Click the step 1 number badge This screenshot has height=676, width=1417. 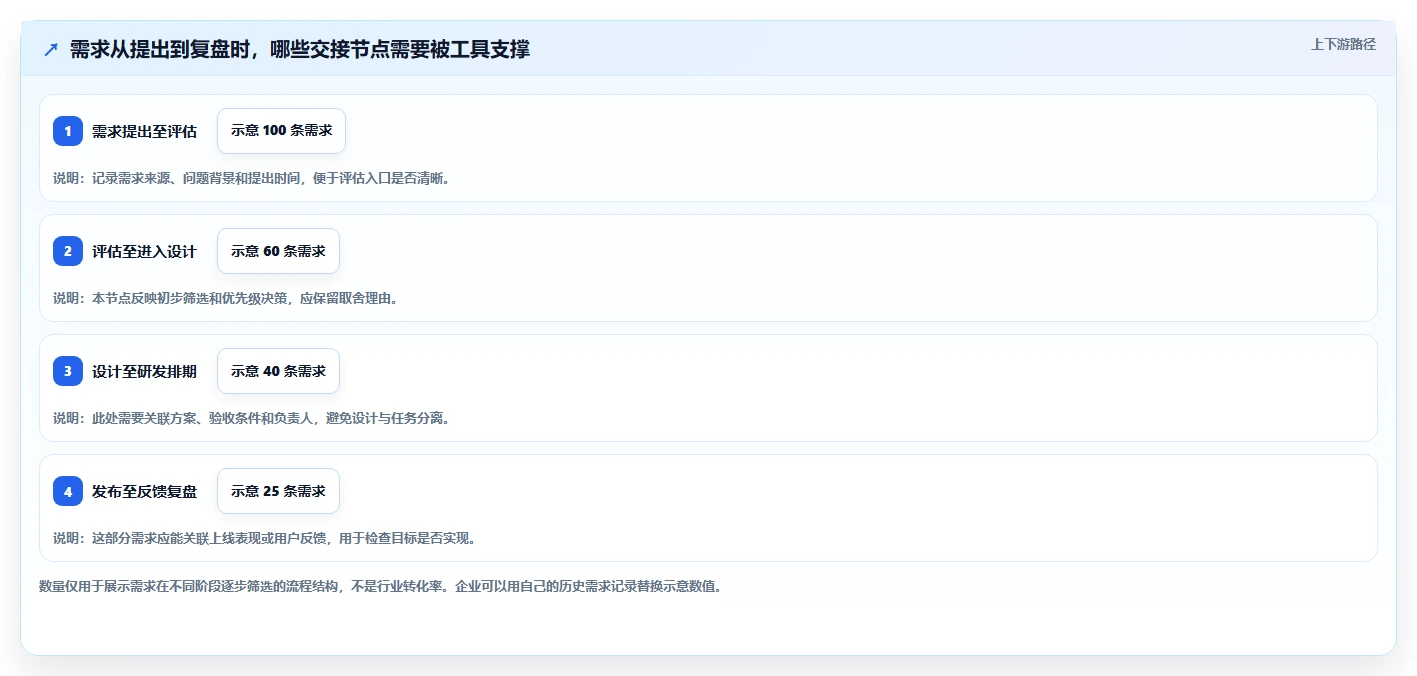(68, 131)
